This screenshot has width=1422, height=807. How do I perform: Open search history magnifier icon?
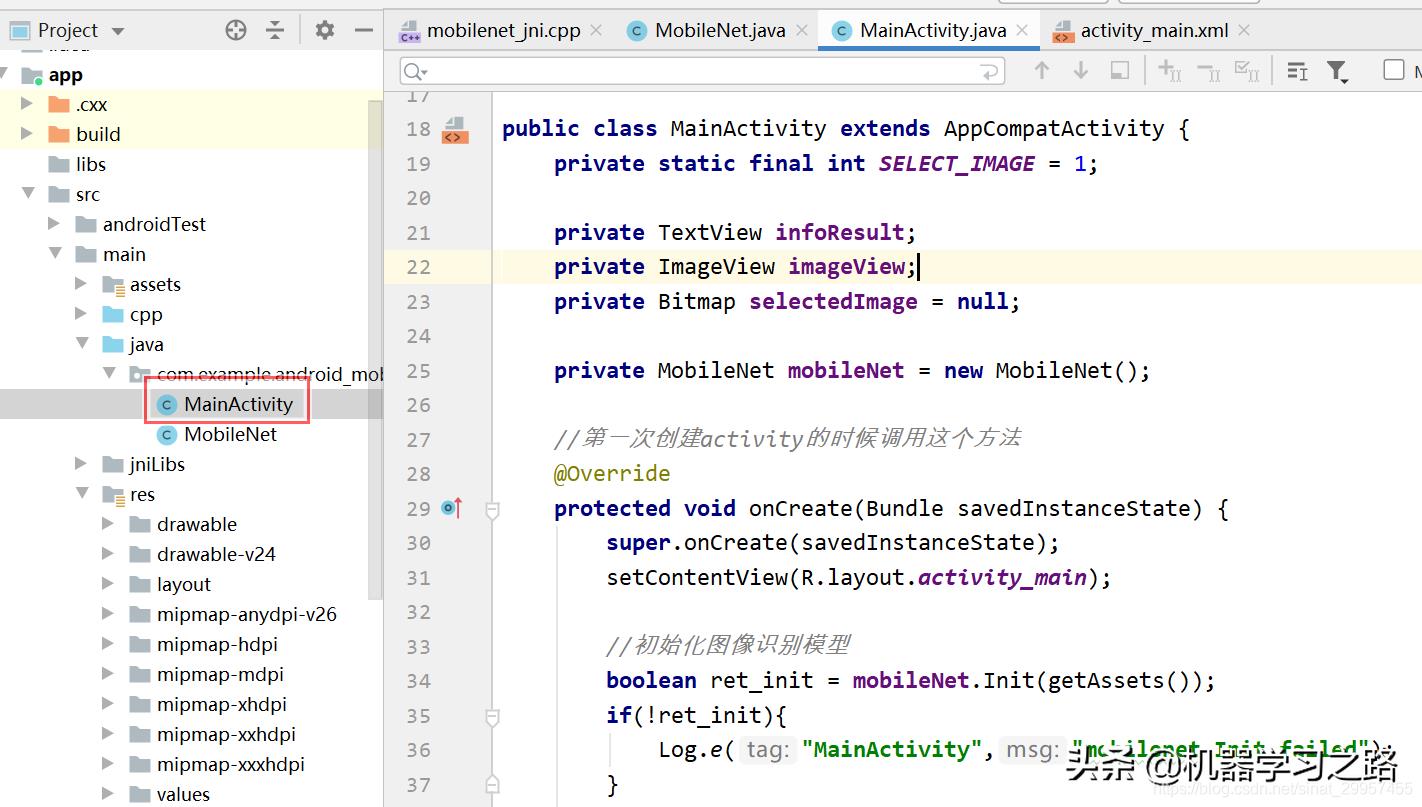point(415,72)
